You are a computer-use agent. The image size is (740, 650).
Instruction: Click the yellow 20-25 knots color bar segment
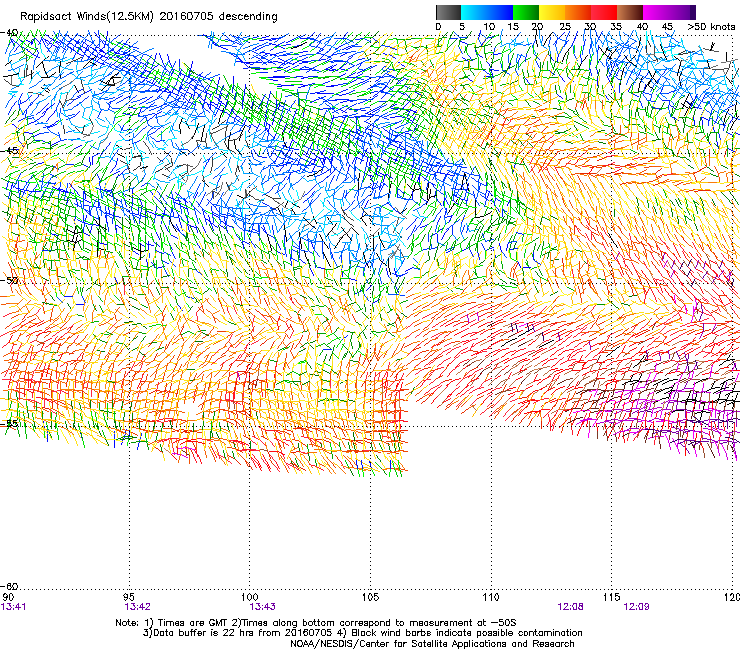[x=552, y=12]
